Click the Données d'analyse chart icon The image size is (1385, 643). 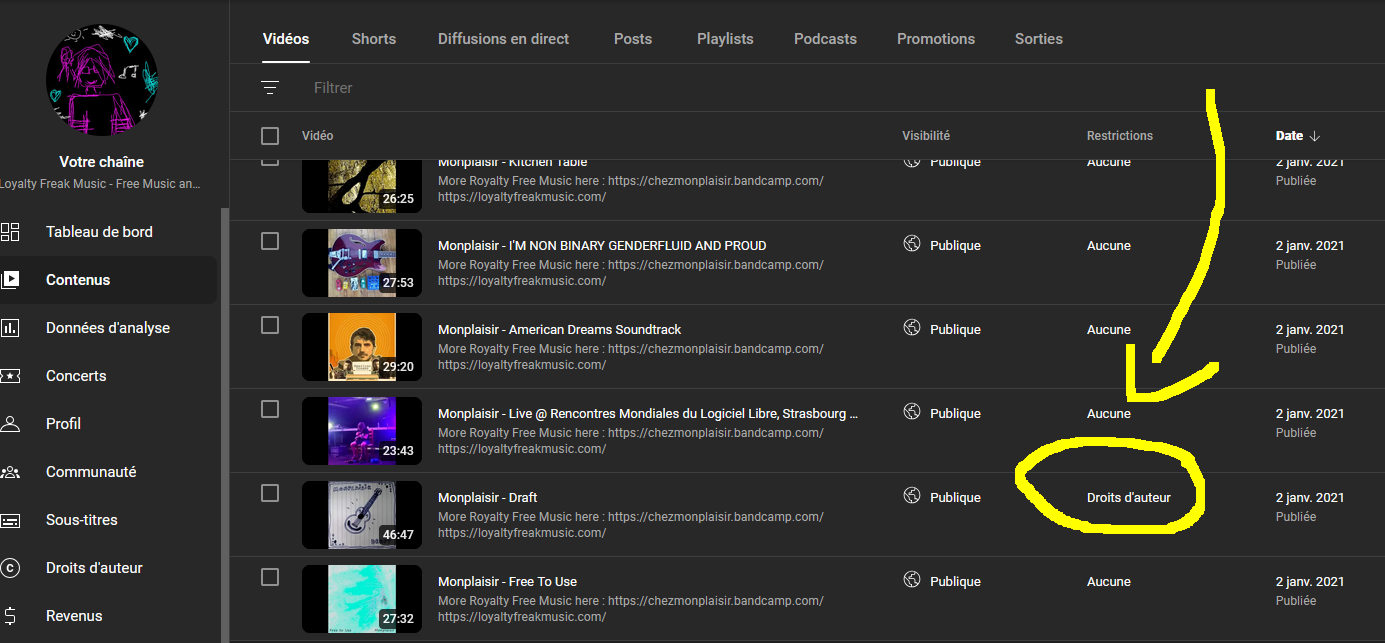pos(10,328)
